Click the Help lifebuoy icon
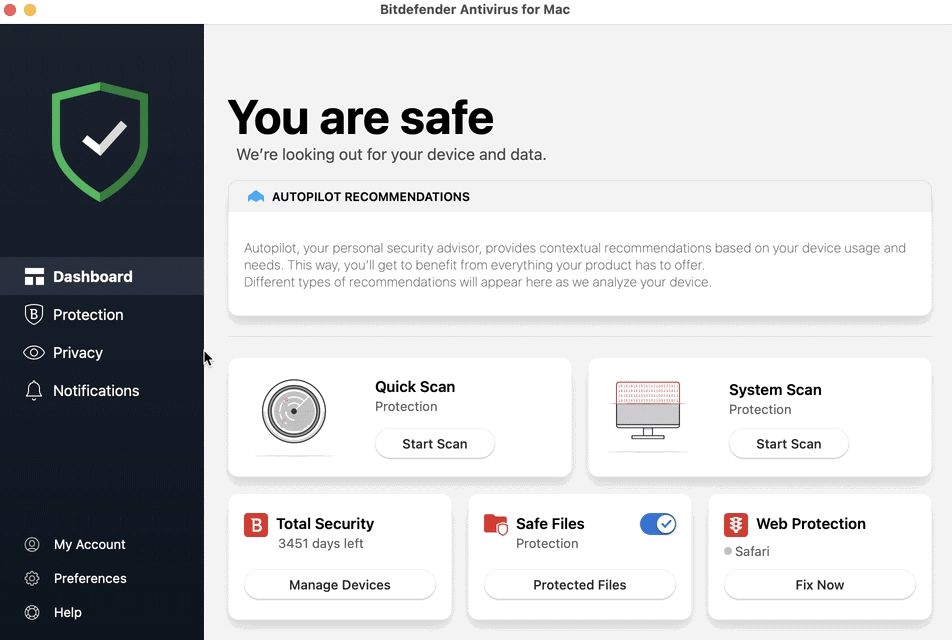 click(x=32, y=613)
